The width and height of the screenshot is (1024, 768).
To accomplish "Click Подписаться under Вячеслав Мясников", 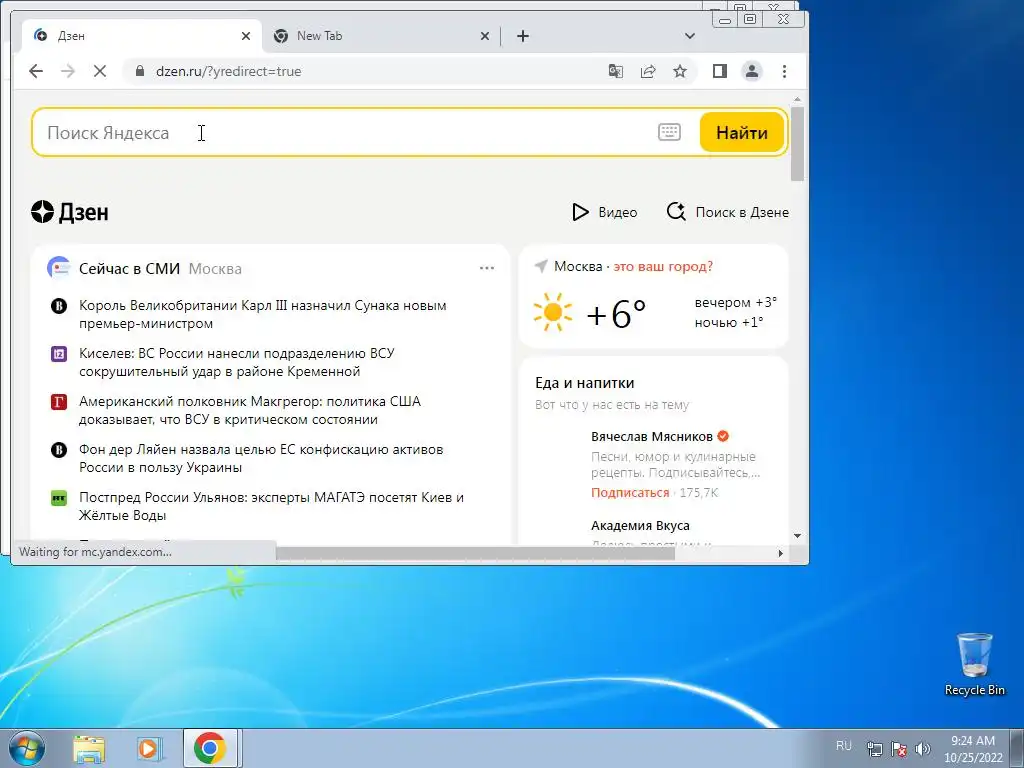I will [630, 492].
